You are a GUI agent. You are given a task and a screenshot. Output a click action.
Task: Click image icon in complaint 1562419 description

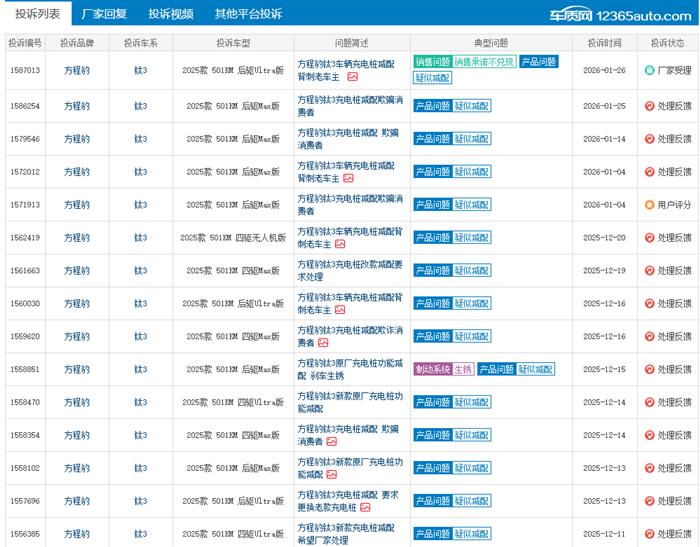point(340,243)
